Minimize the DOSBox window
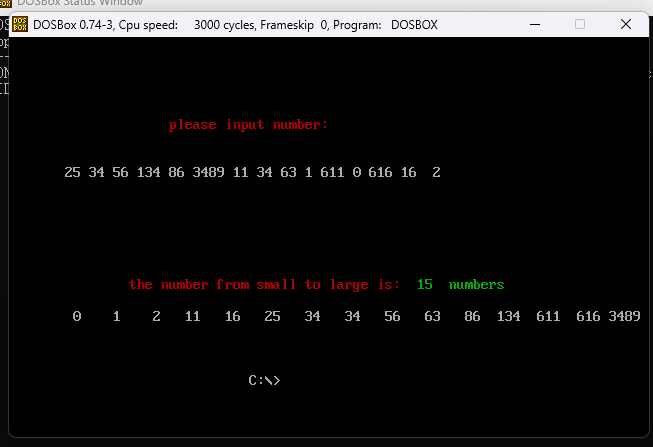Image resolution: width=653 pixels, height=447 pixels. (x=535, y=25)
